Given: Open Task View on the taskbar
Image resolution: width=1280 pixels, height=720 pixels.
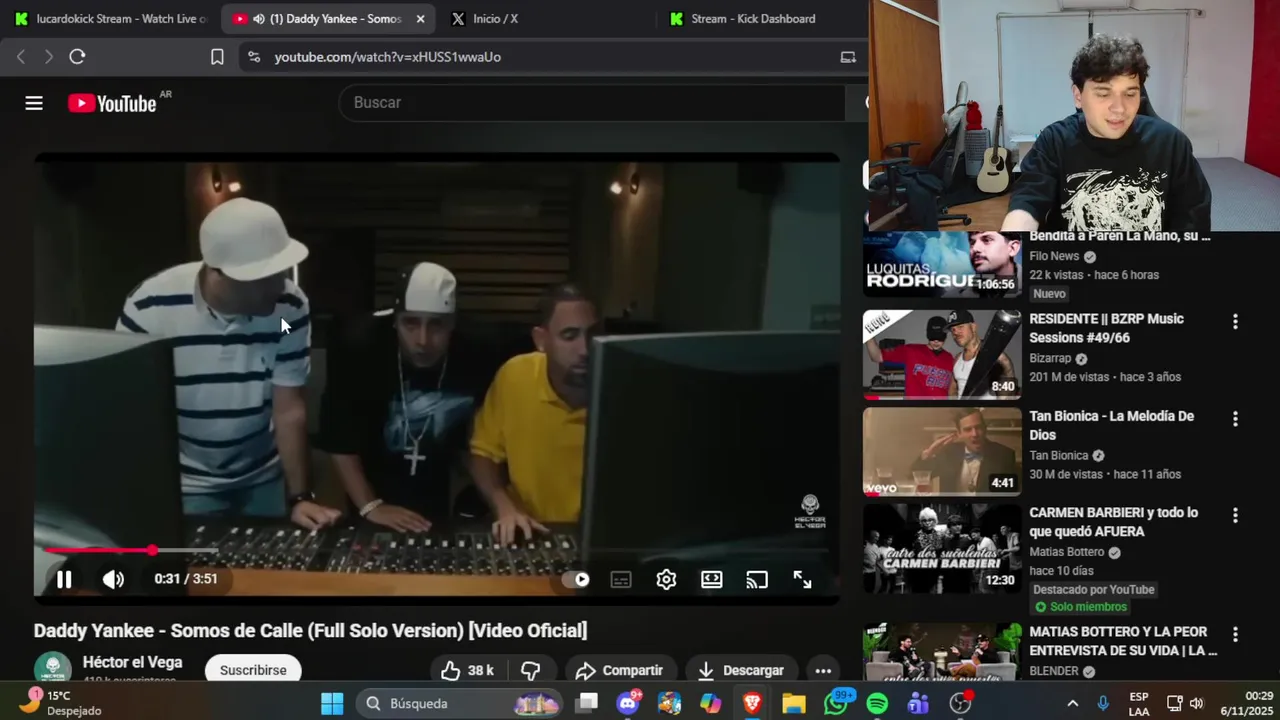Looking at the screenshot, I should 587,703.
